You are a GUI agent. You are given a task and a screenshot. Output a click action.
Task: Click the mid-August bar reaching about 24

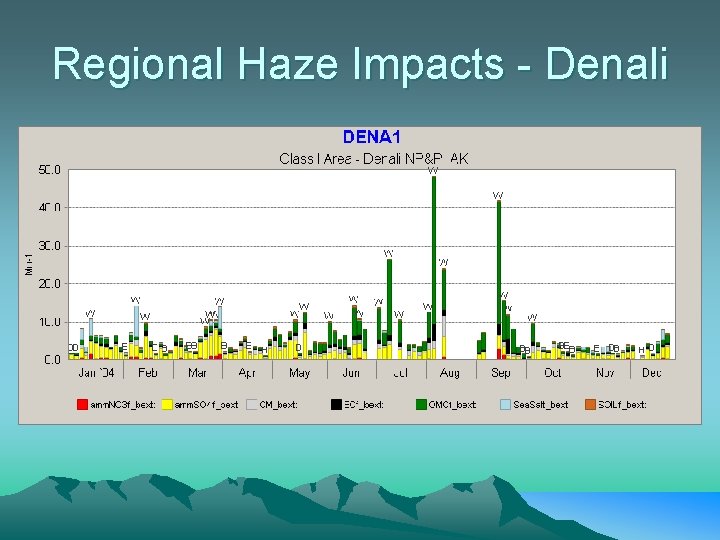pyautogui.click(x=444, y=314)
